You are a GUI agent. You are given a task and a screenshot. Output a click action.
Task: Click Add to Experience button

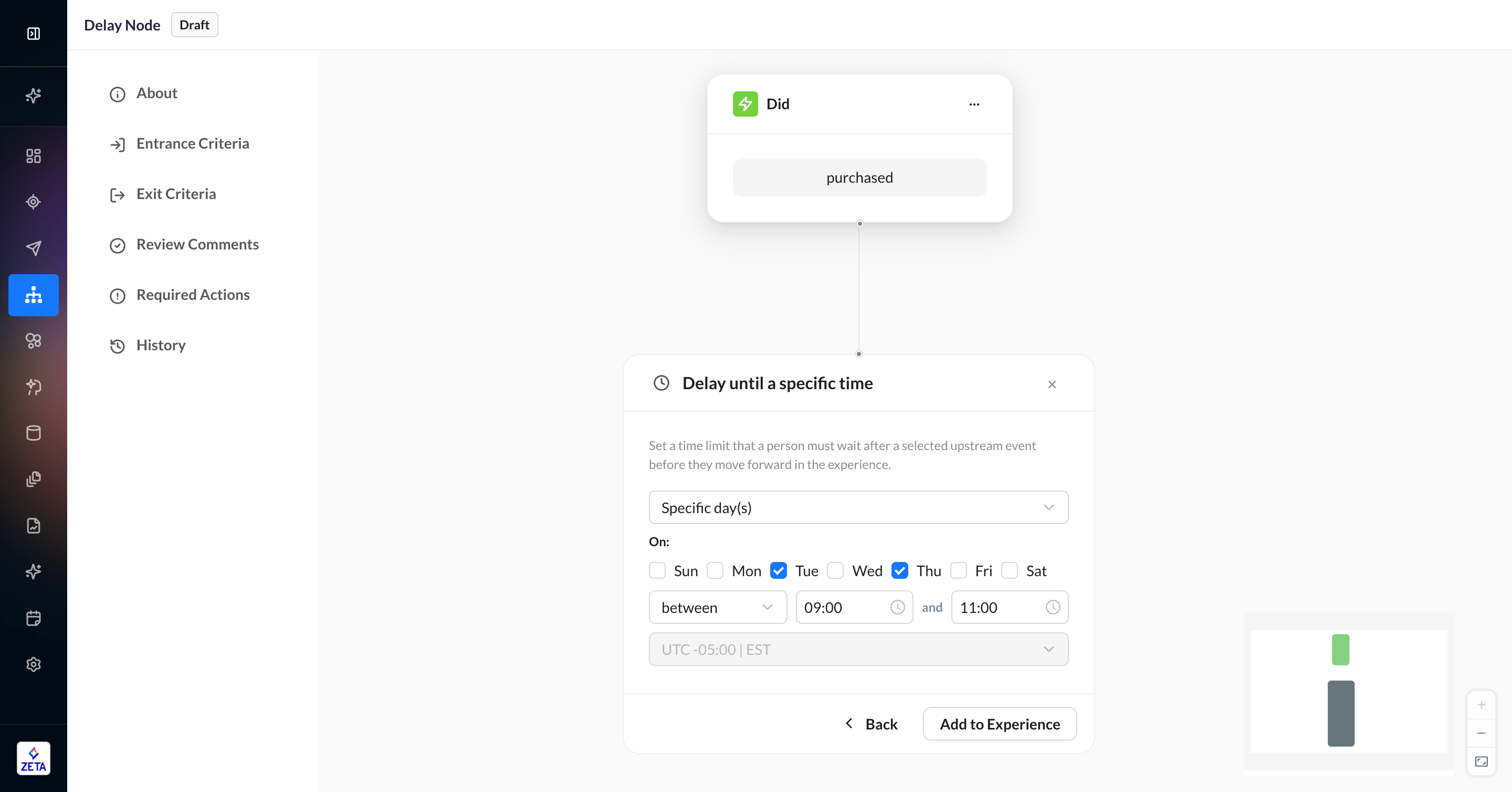[1000, 724]
